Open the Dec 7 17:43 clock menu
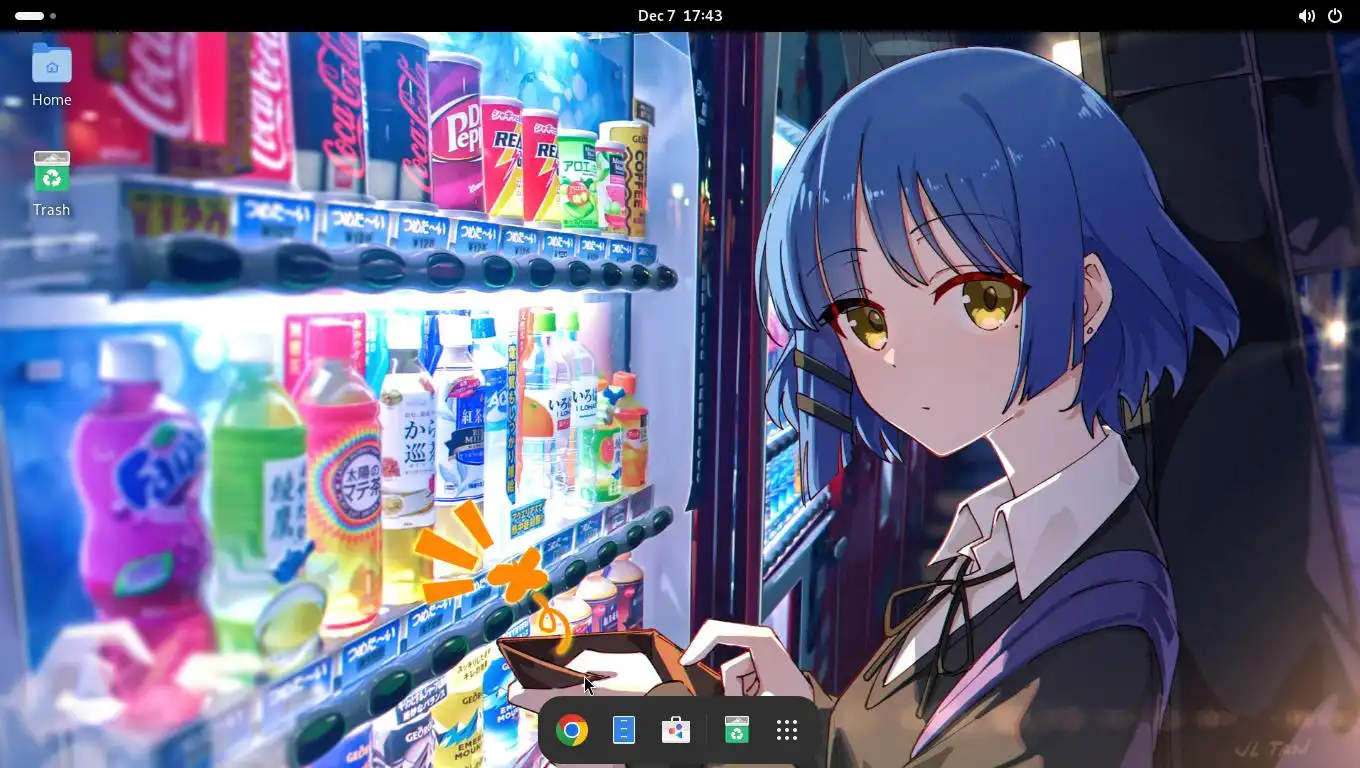Viewport: 1360px width, 768px height. 680,16
